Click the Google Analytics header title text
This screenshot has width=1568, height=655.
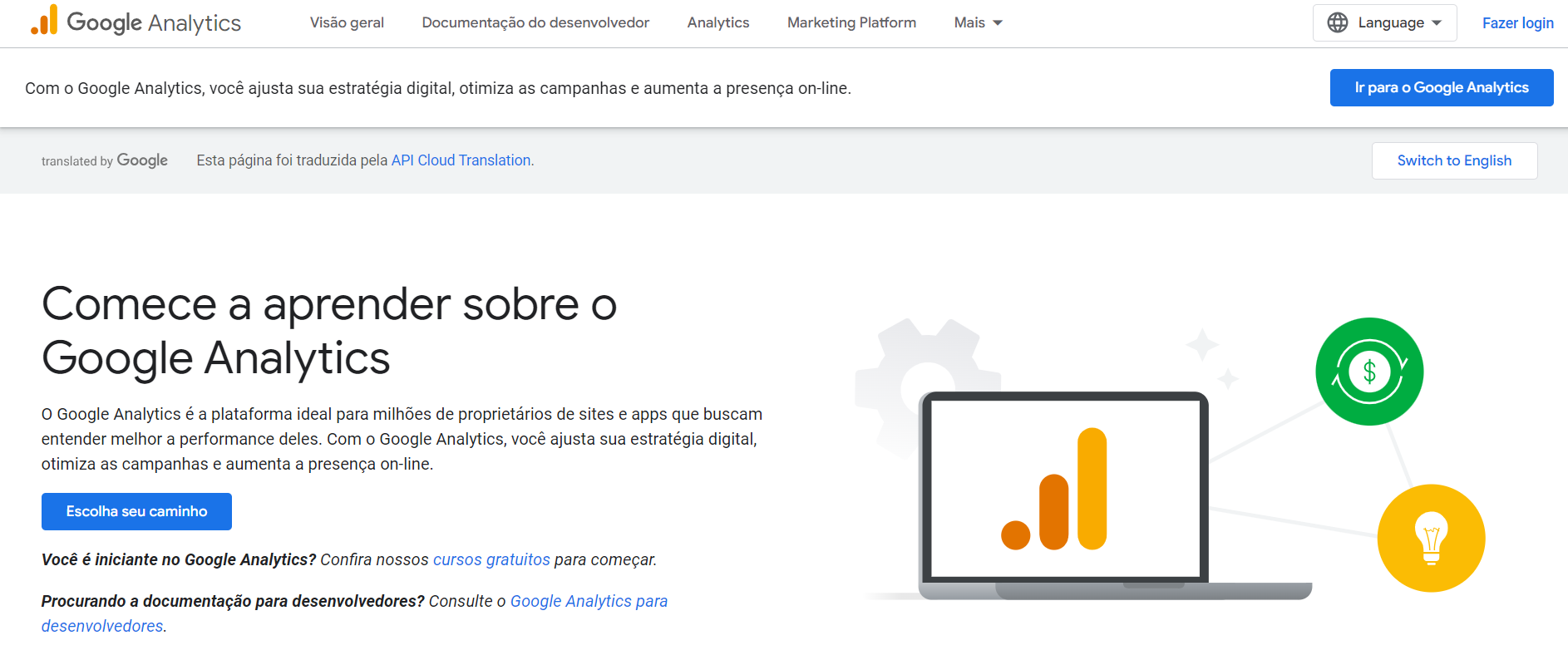point(154,22)
